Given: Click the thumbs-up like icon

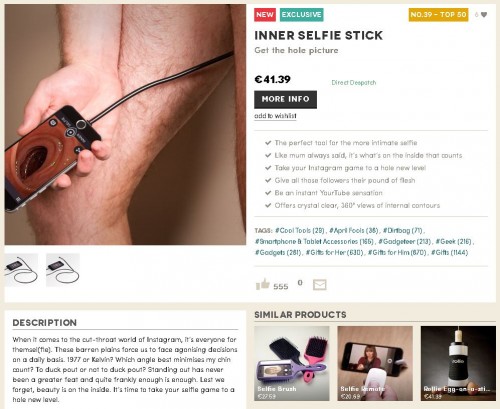Looking at the screenshot, I should [263, 284].
